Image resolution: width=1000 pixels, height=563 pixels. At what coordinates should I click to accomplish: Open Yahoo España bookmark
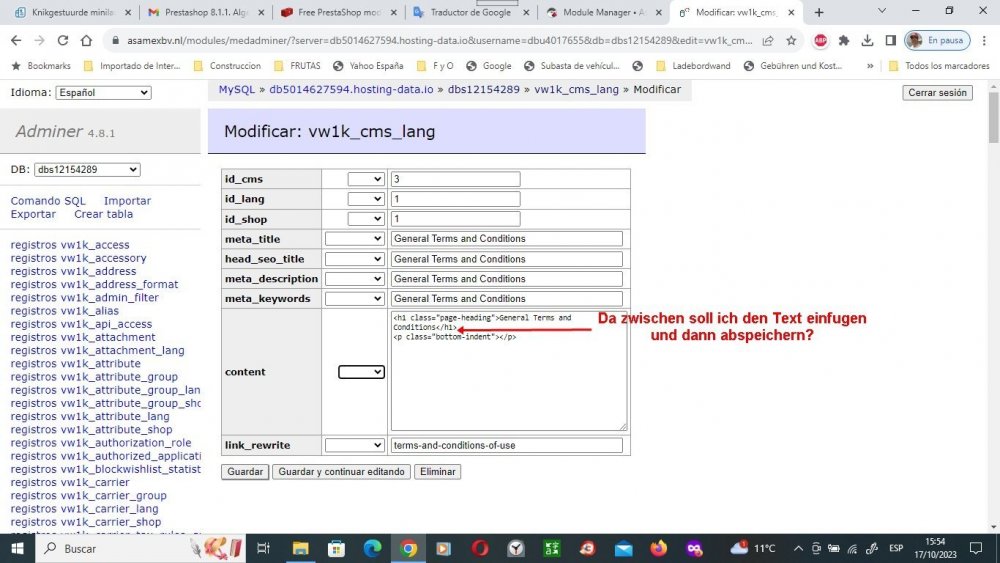[x=369, y=66]
